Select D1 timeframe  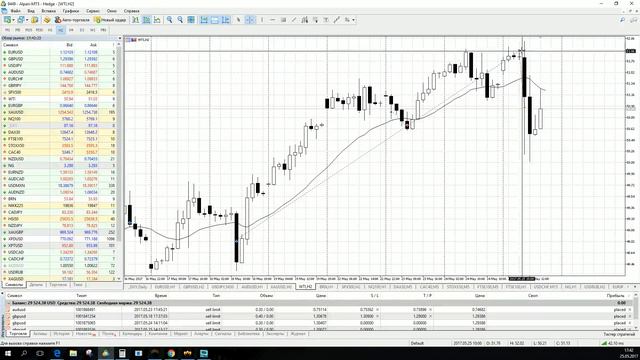click(x=82, y=30)
